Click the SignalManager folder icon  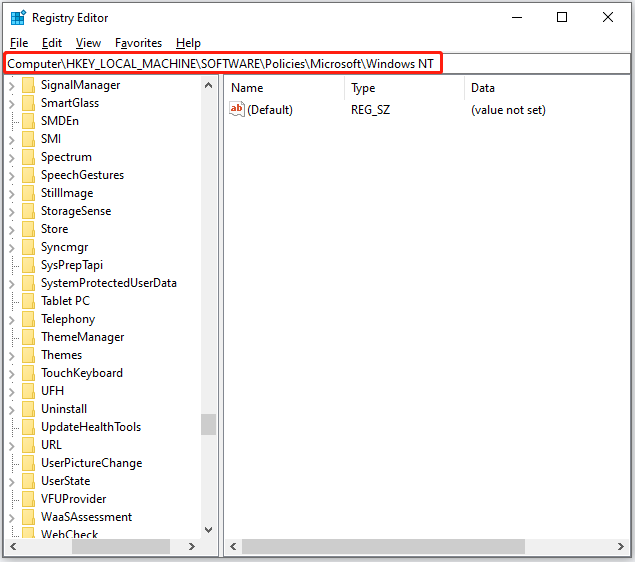click(28, 85)
